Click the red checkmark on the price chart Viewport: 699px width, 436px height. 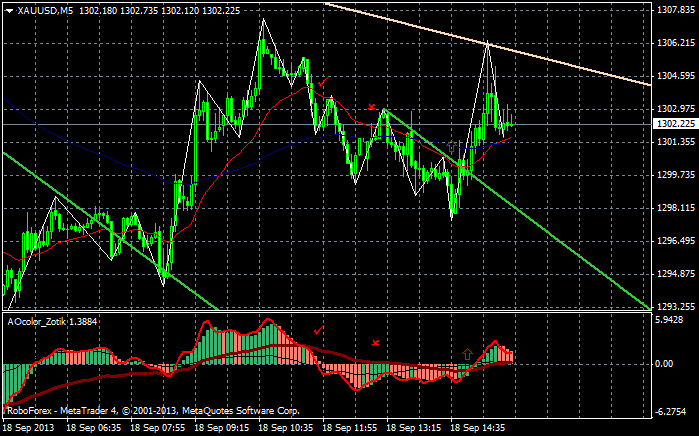pos(323,82)
